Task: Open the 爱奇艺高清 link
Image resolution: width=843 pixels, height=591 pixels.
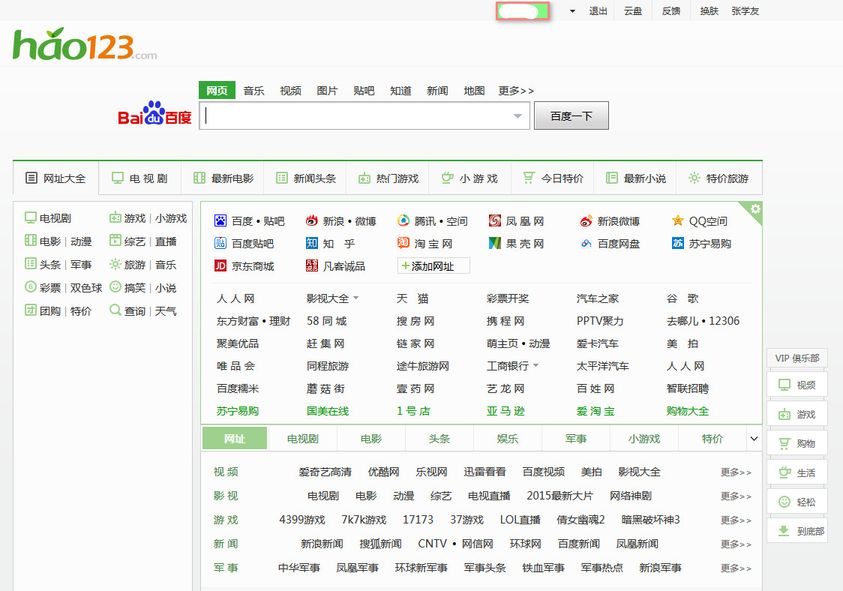Action: click(x=325, y=472)
